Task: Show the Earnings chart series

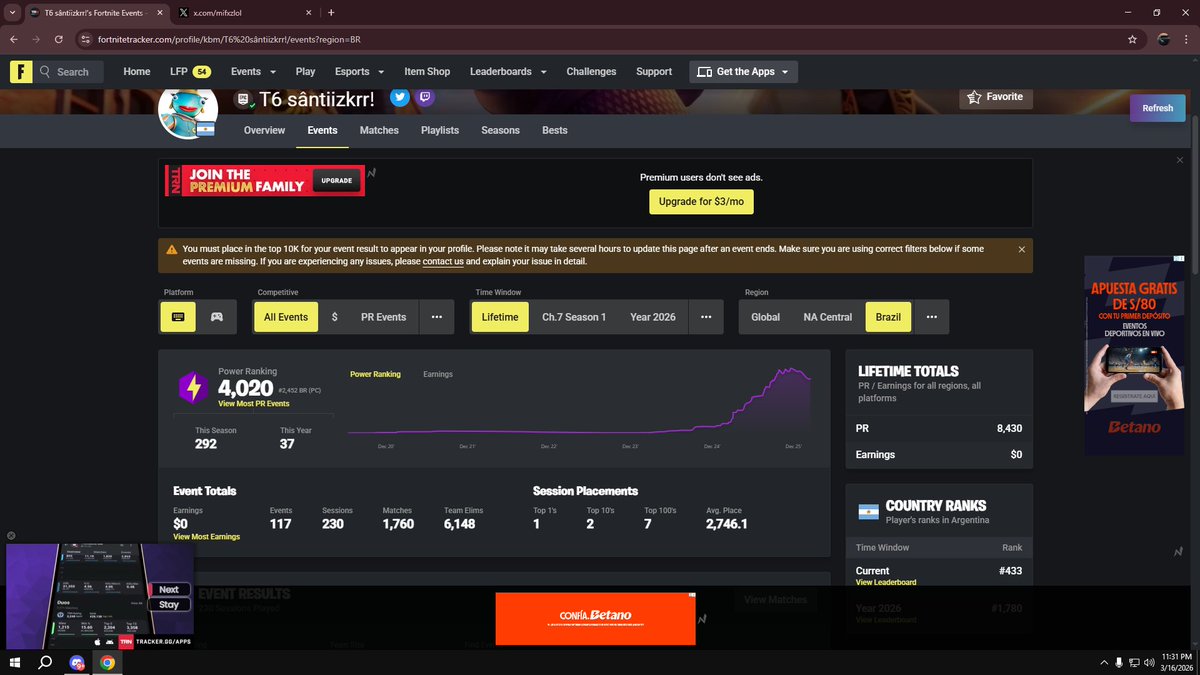Action: [438, 374]
